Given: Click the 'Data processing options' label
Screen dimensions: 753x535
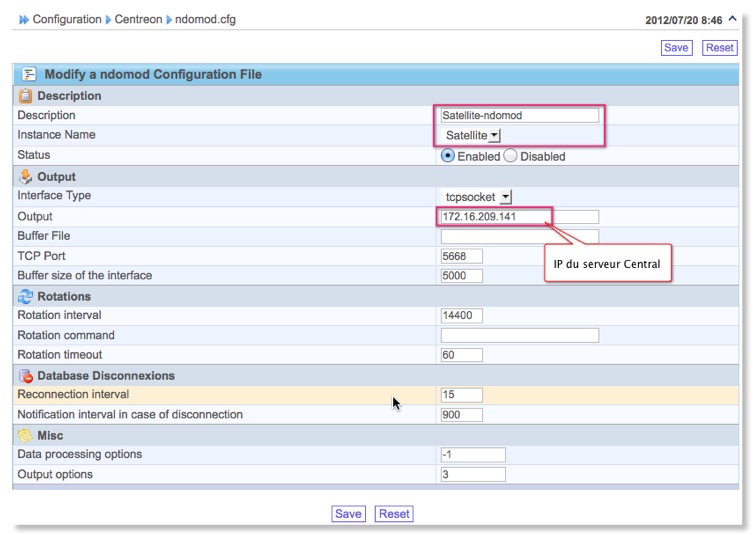Looking at the screenshot, I should pyautogui.click(x=80, y=454).
